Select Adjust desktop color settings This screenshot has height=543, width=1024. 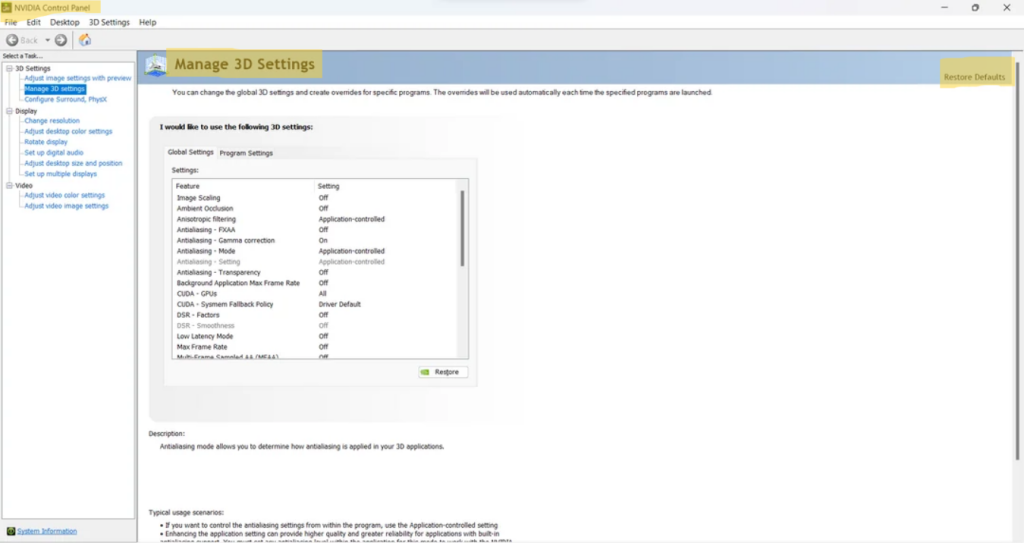click(69, 131)
